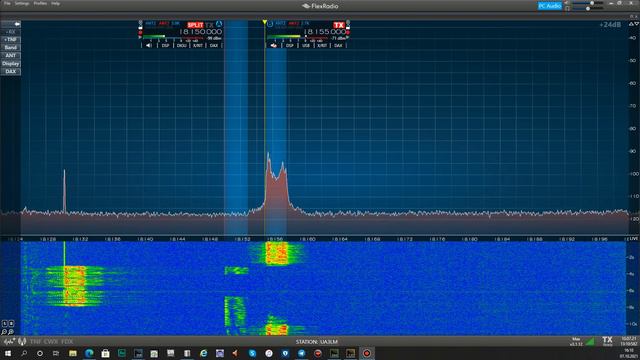Viewport: 640px width, 360px height.
Task: Open slice A DSP panel
Action: click(x=165, y=45)
